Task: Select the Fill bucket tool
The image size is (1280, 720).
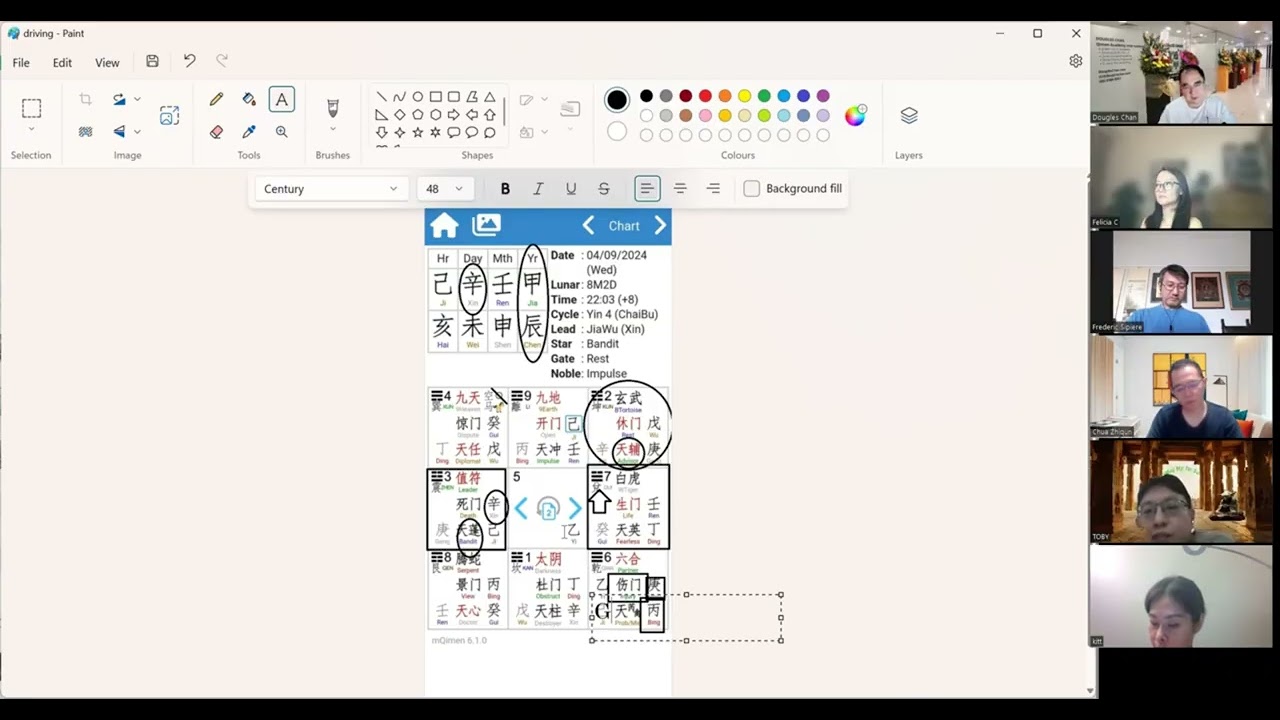Action: tap(249, 99)
